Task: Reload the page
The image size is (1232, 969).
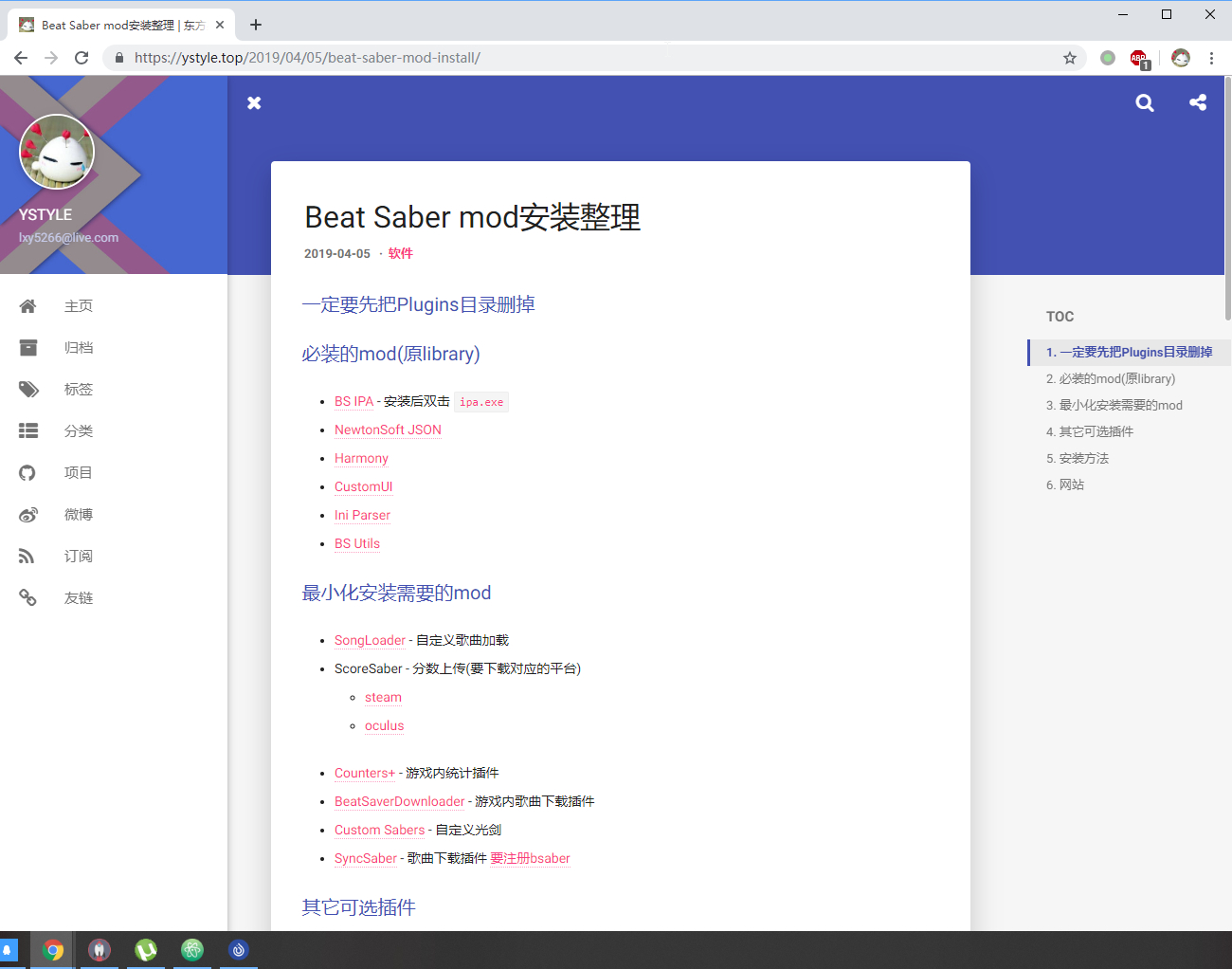Action: [x=82, y=58]
